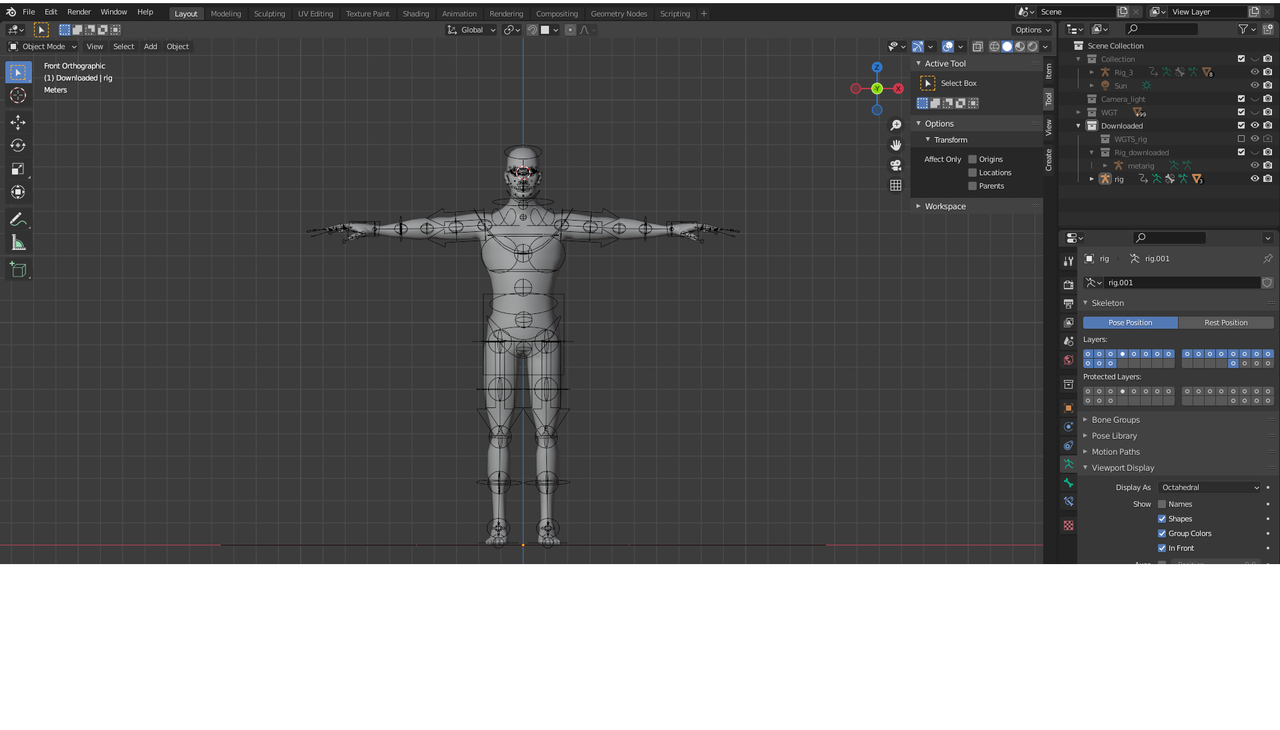1280x730 pixels.
Task: Open the Tool properties tab
Action: [1068, 261]
